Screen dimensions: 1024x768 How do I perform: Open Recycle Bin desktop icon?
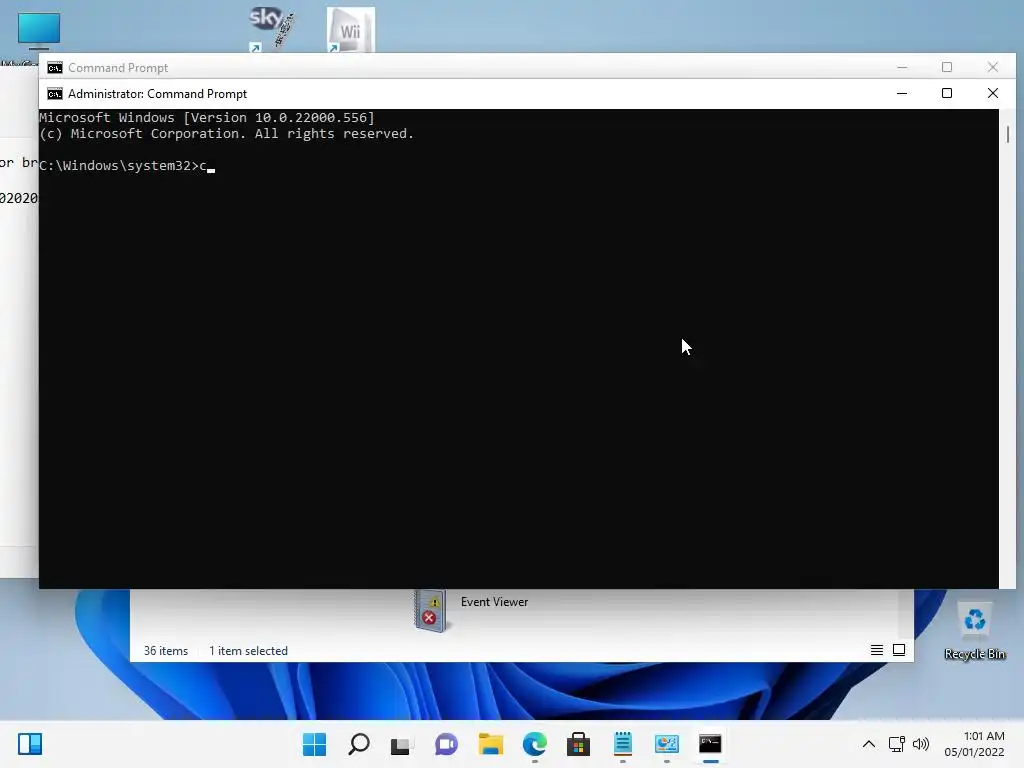(974, 632)
